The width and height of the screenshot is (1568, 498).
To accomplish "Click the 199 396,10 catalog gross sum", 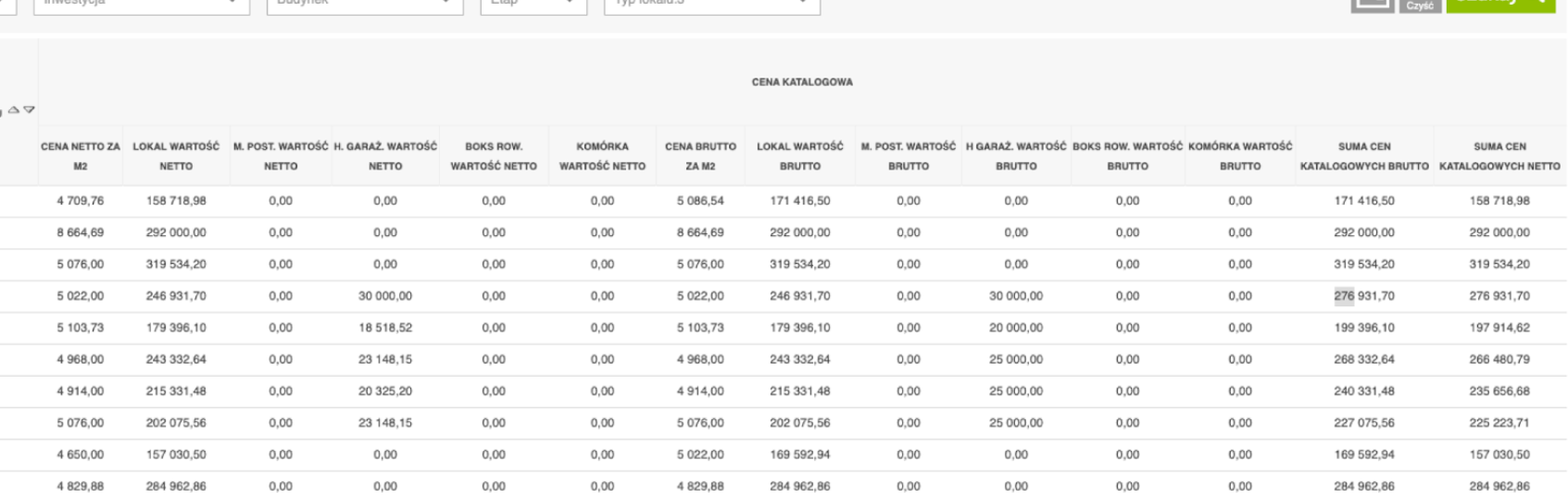I will [1364, 328].
